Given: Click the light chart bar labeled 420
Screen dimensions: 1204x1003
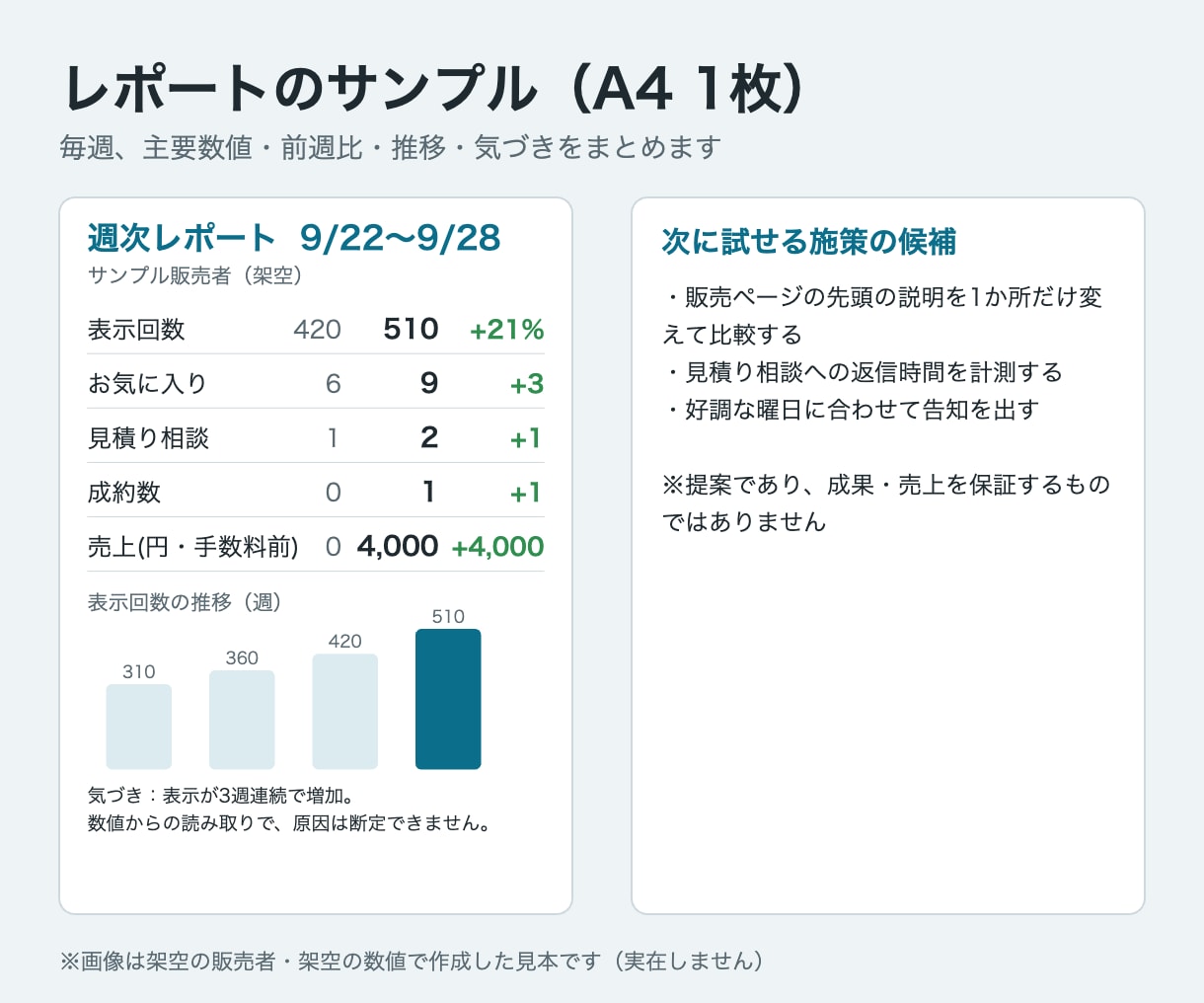Looking at the screenshot, I should pos(345,711).
